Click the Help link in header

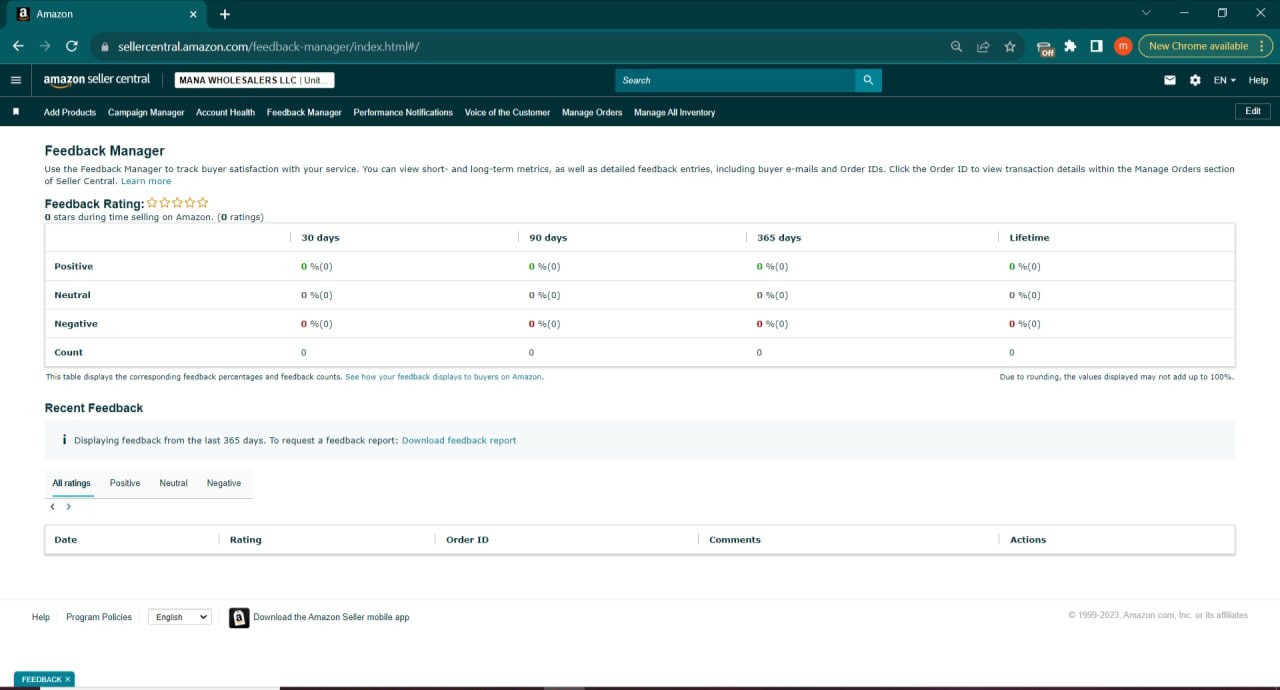pyautogui.click(x=1258, y=80)
